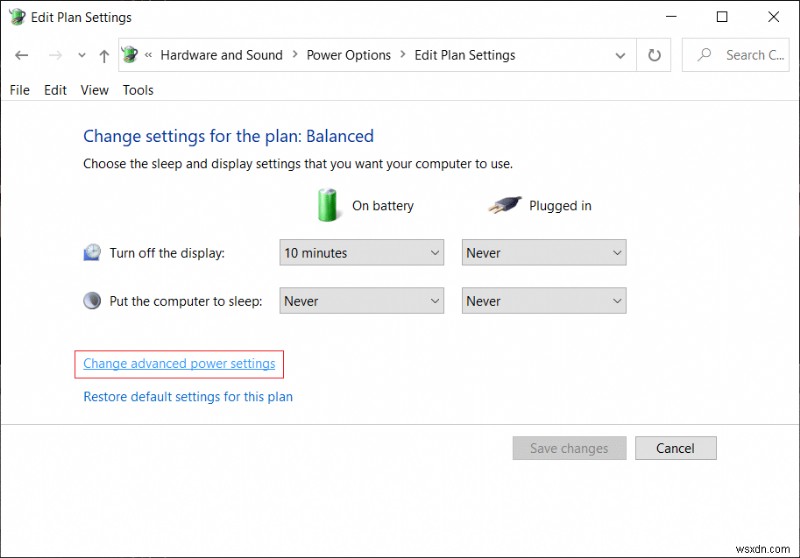The height and width of the screenshot is (558, 800).
Task: Click Restore default settings for this plan
Action: click(188, 397)
